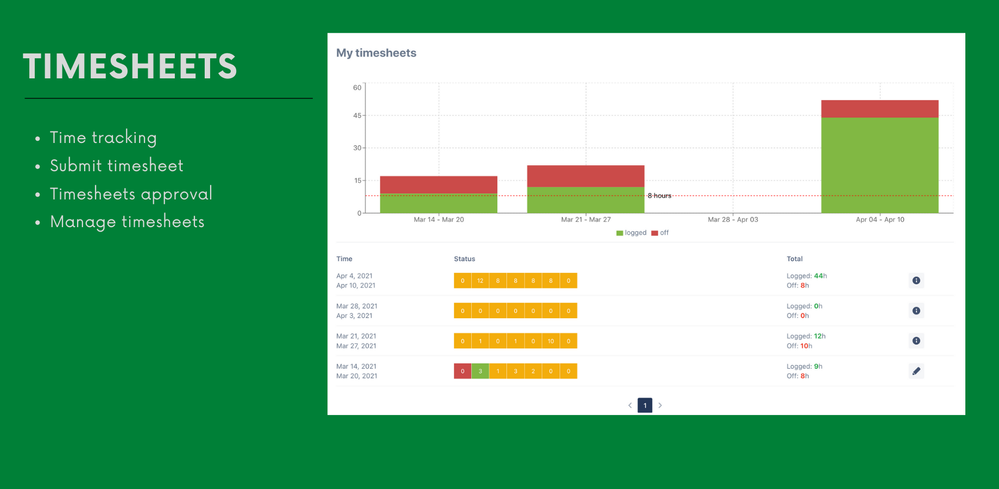Click the 'Time' column header

pyautogui.click(x=344, y=259)
